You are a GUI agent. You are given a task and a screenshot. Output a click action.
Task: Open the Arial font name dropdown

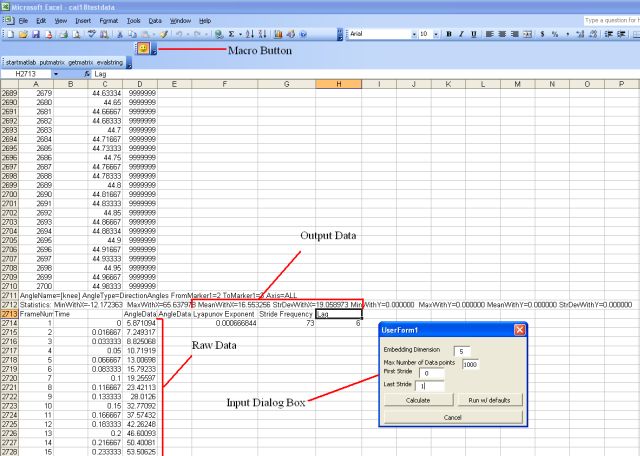coord(411,34)
